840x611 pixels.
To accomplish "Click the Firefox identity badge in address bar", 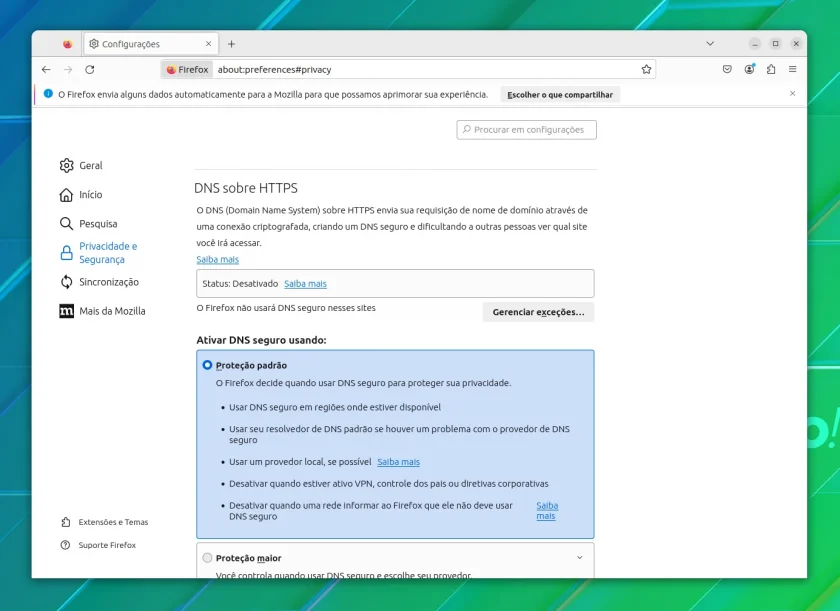I will 187,70.
